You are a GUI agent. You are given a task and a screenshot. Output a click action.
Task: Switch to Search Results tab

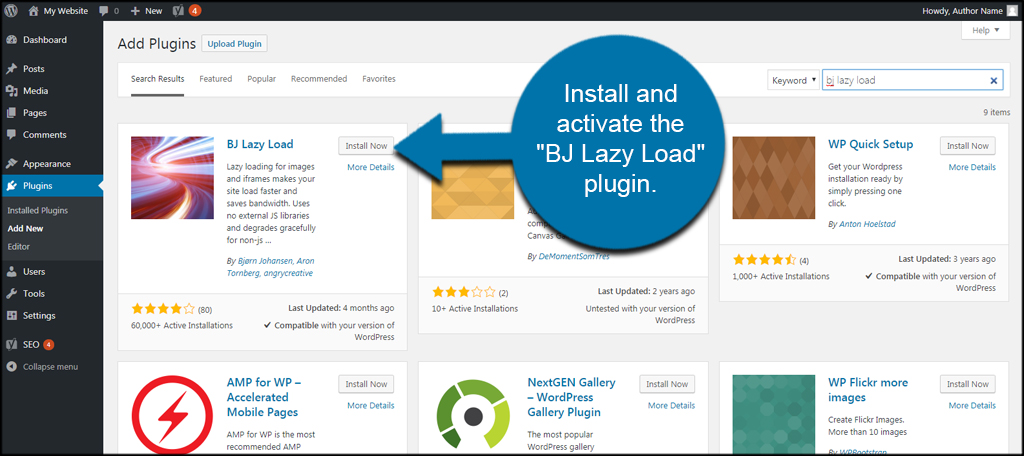157,79
